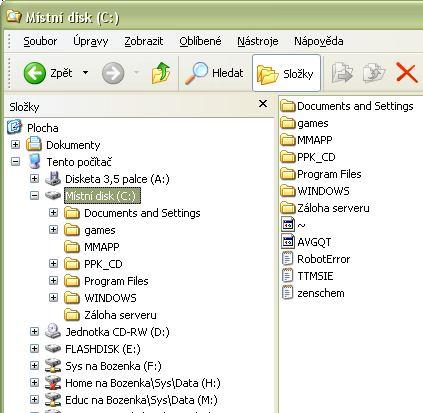
Task: Click the Dokumenty folder icon in tree
Action: point(34,144)
